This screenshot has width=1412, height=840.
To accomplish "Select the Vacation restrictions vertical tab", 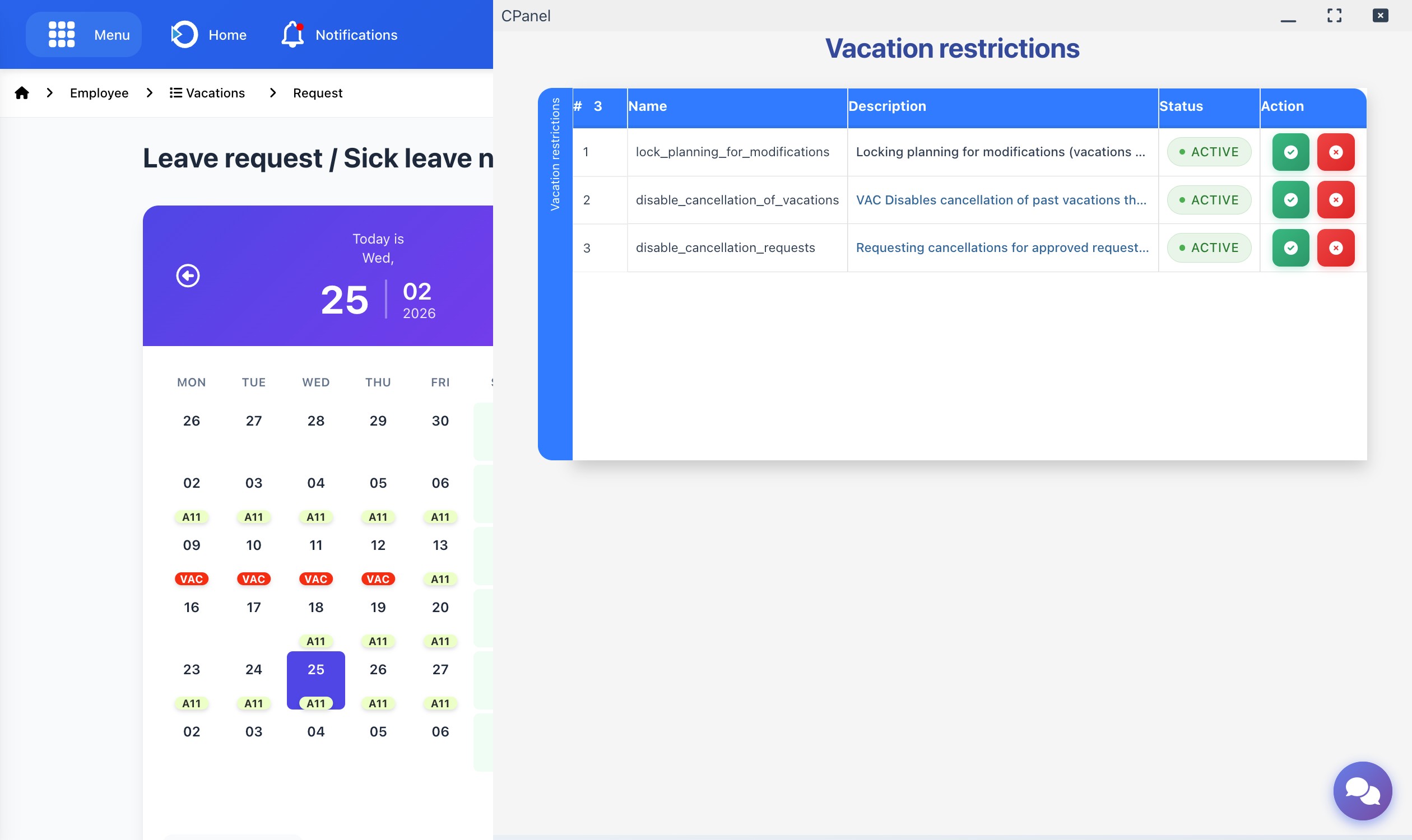I will [x=555, y=154].
